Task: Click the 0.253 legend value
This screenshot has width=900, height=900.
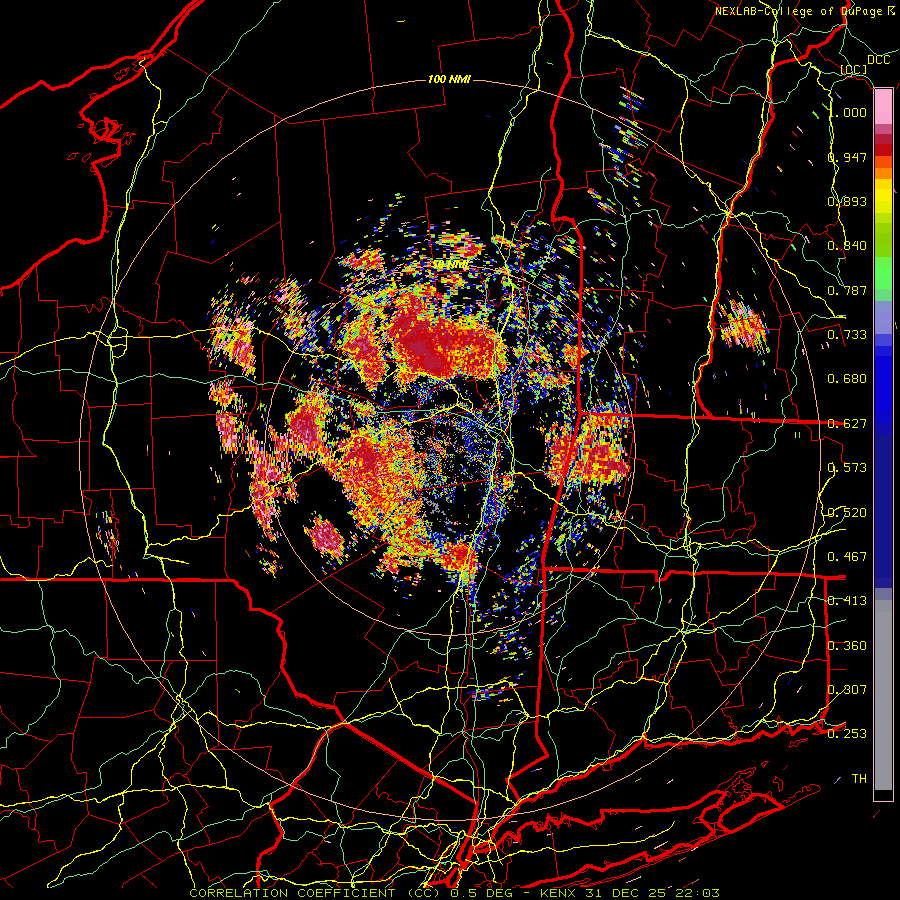Action: pyautogui.click(x=847, y=734)
